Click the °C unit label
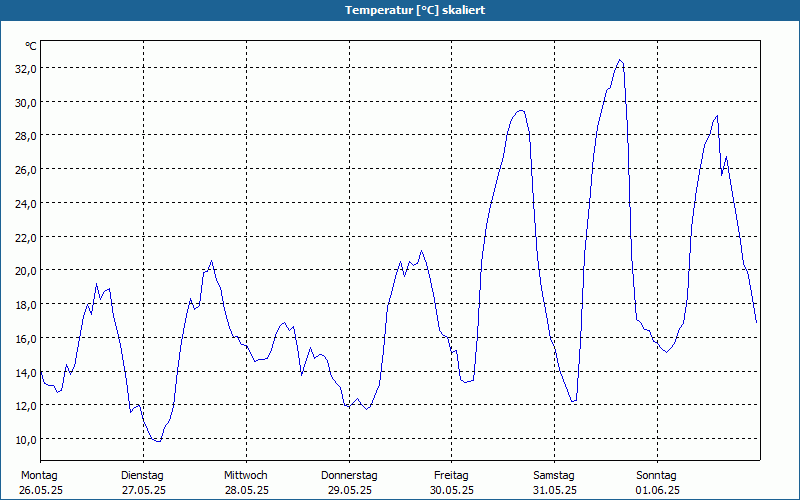Screen dimensions: 800x500 pyautogui.click(x=31, y=46)
